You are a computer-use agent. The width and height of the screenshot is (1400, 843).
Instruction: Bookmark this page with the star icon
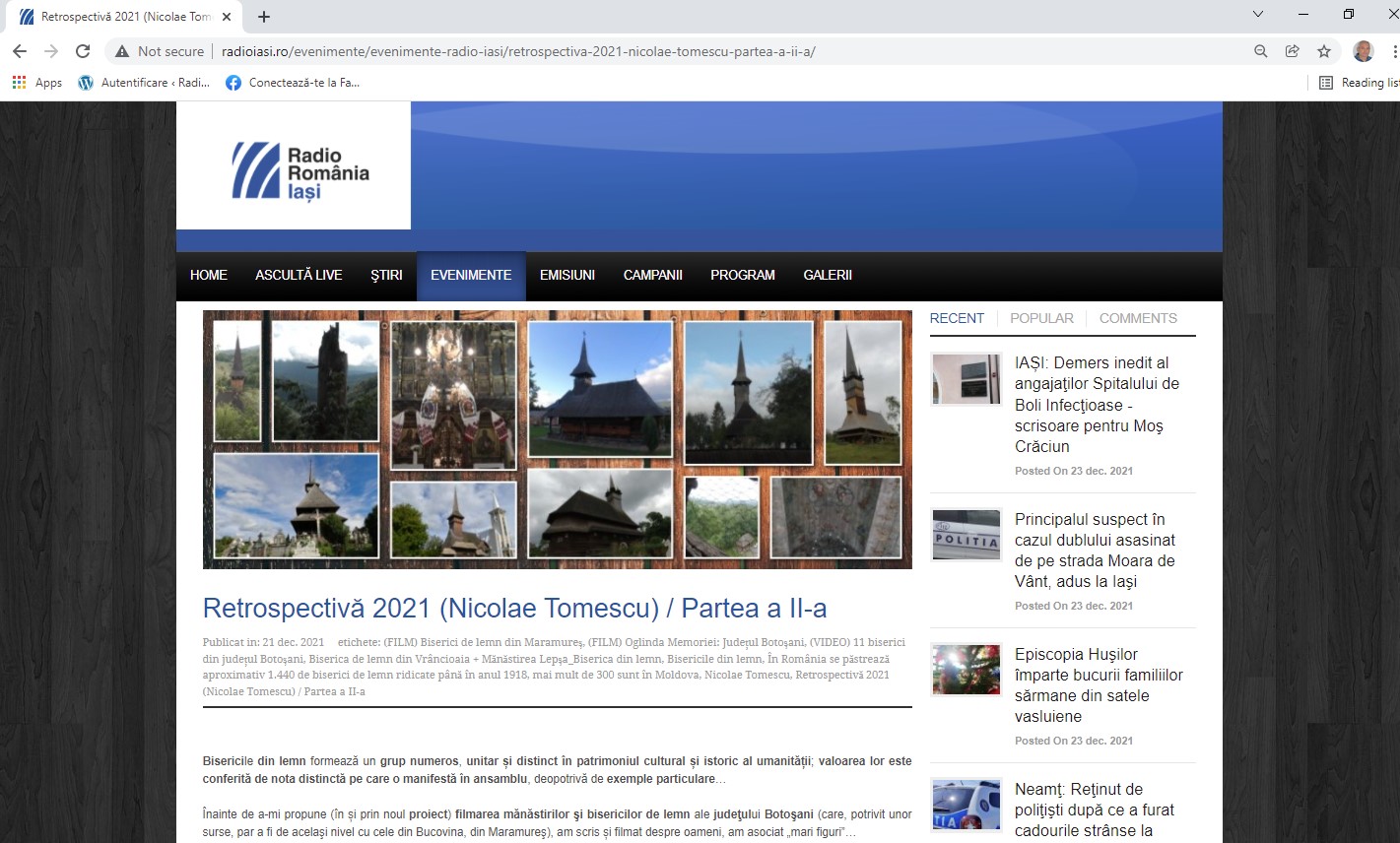pos(1324,51)
